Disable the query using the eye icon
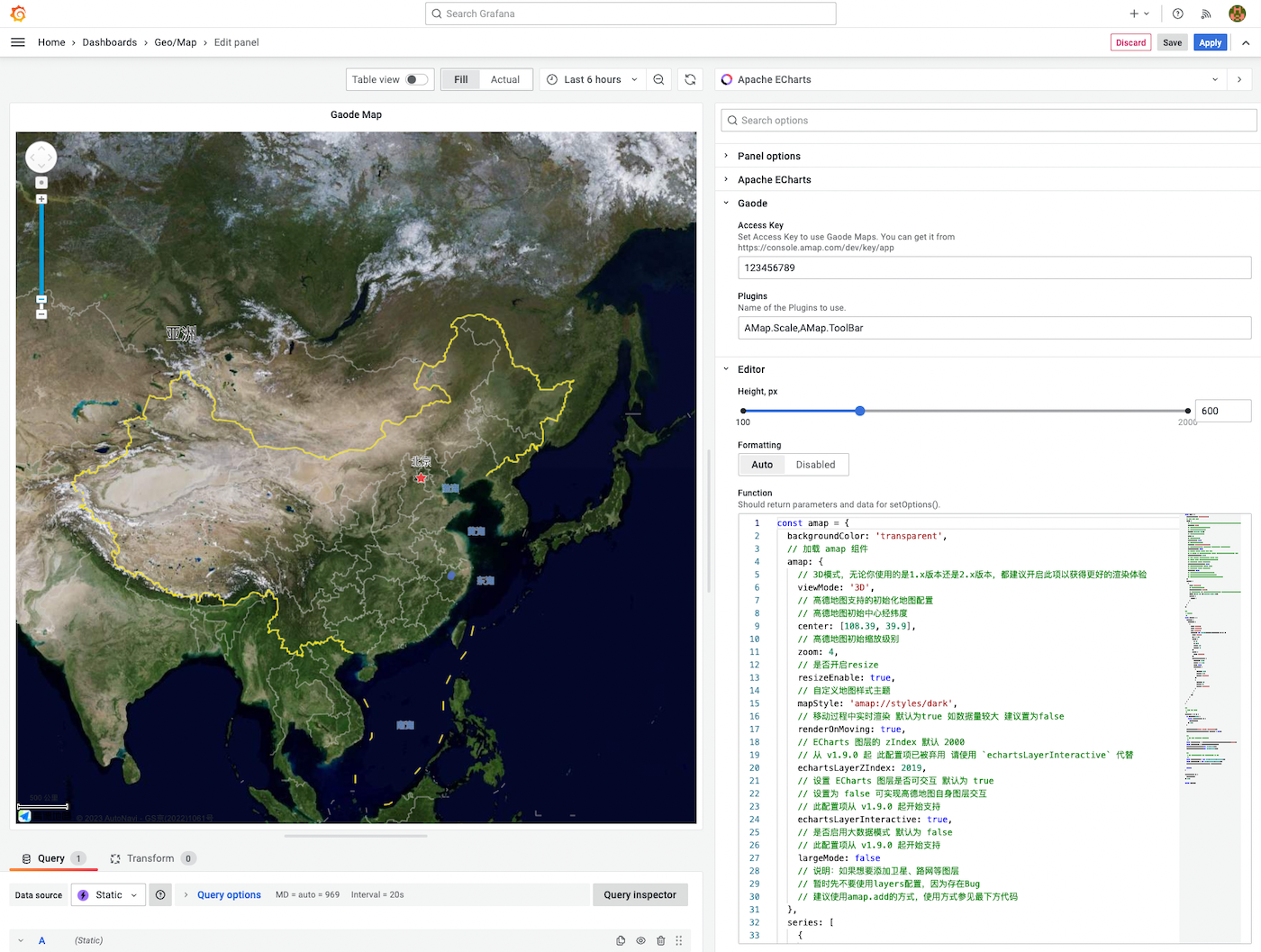 640,939
